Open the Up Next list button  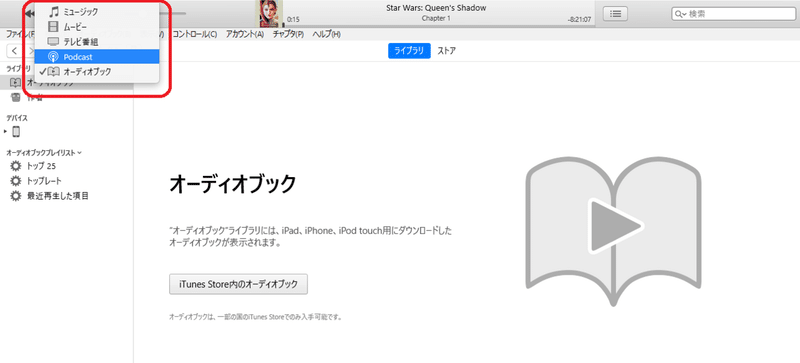[x=615, y=14]
